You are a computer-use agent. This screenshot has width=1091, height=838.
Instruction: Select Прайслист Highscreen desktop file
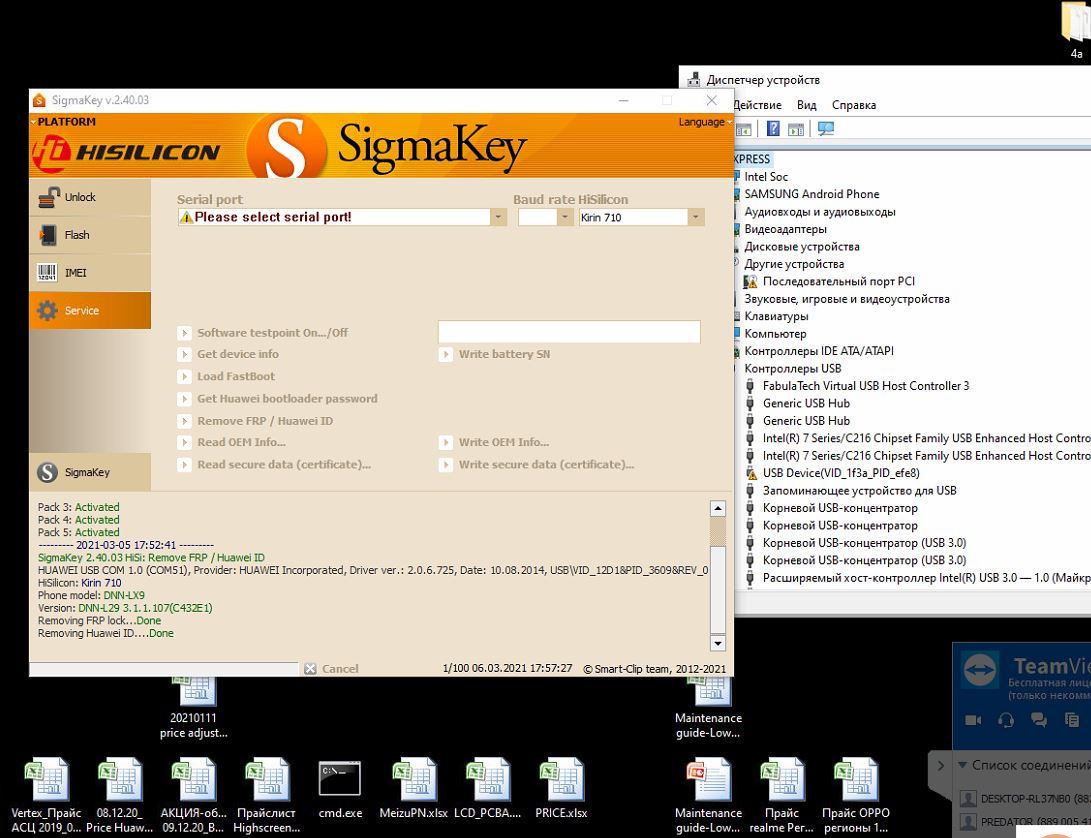point(266,796)
